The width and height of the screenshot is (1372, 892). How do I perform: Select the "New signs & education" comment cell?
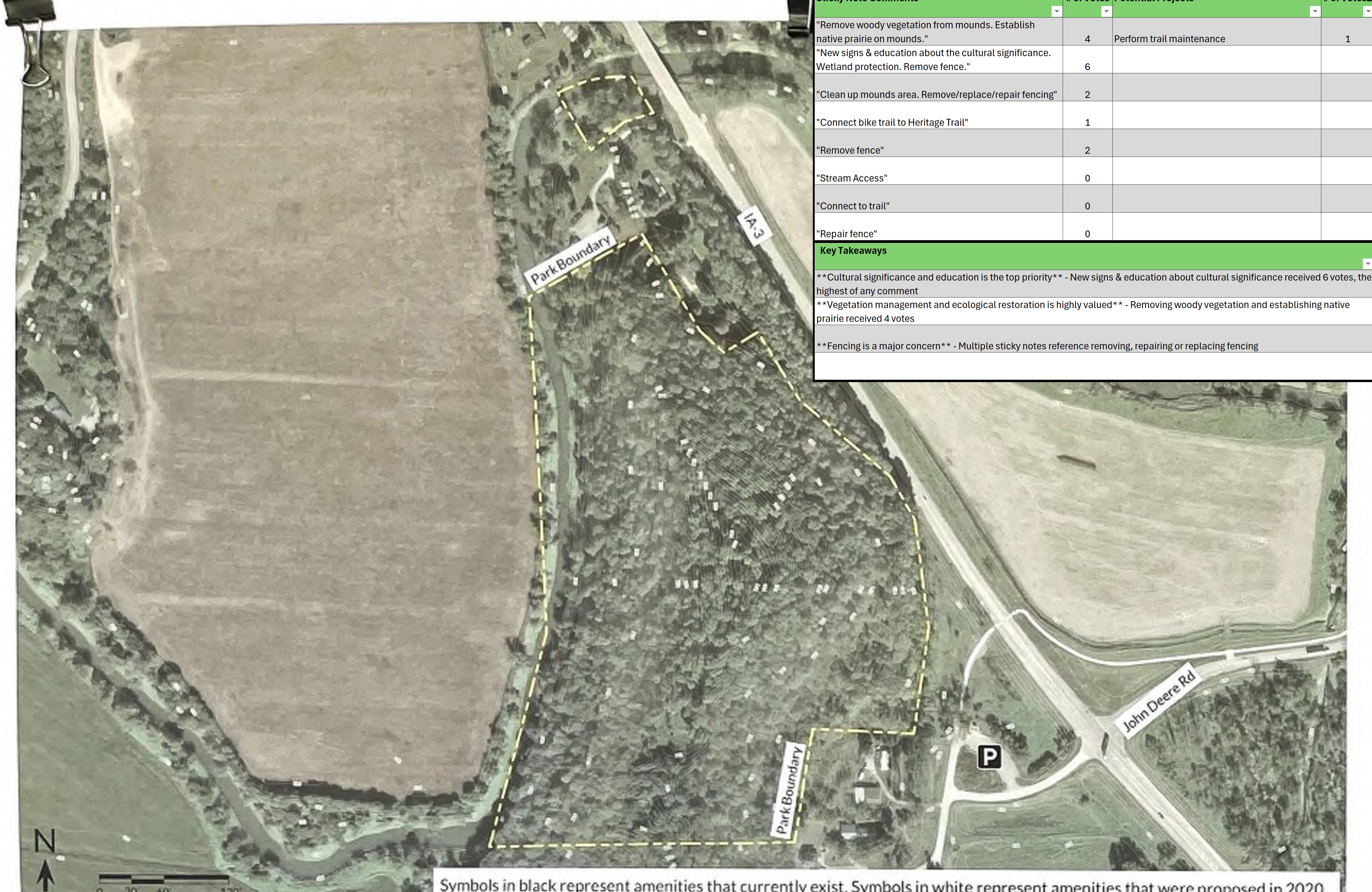(939, 59)
